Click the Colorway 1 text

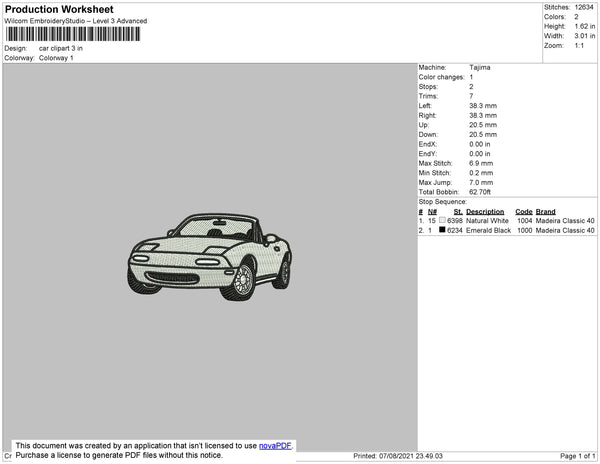(56, 58)
